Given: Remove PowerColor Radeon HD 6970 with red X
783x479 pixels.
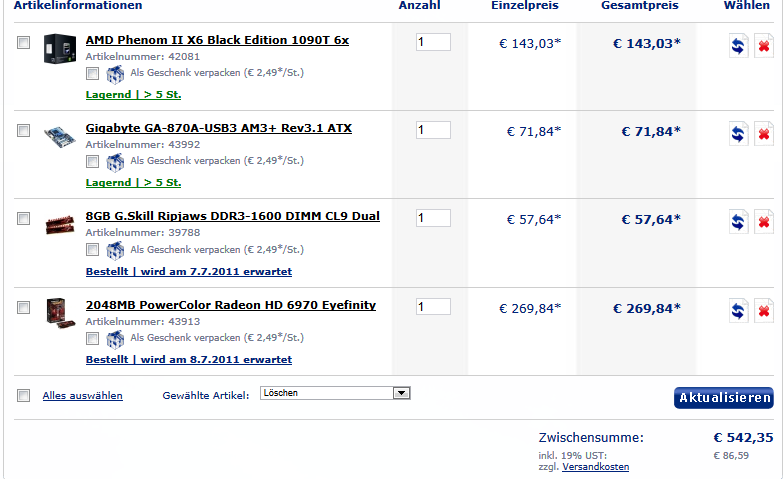Looking at the screenshot, I should 764,311.
